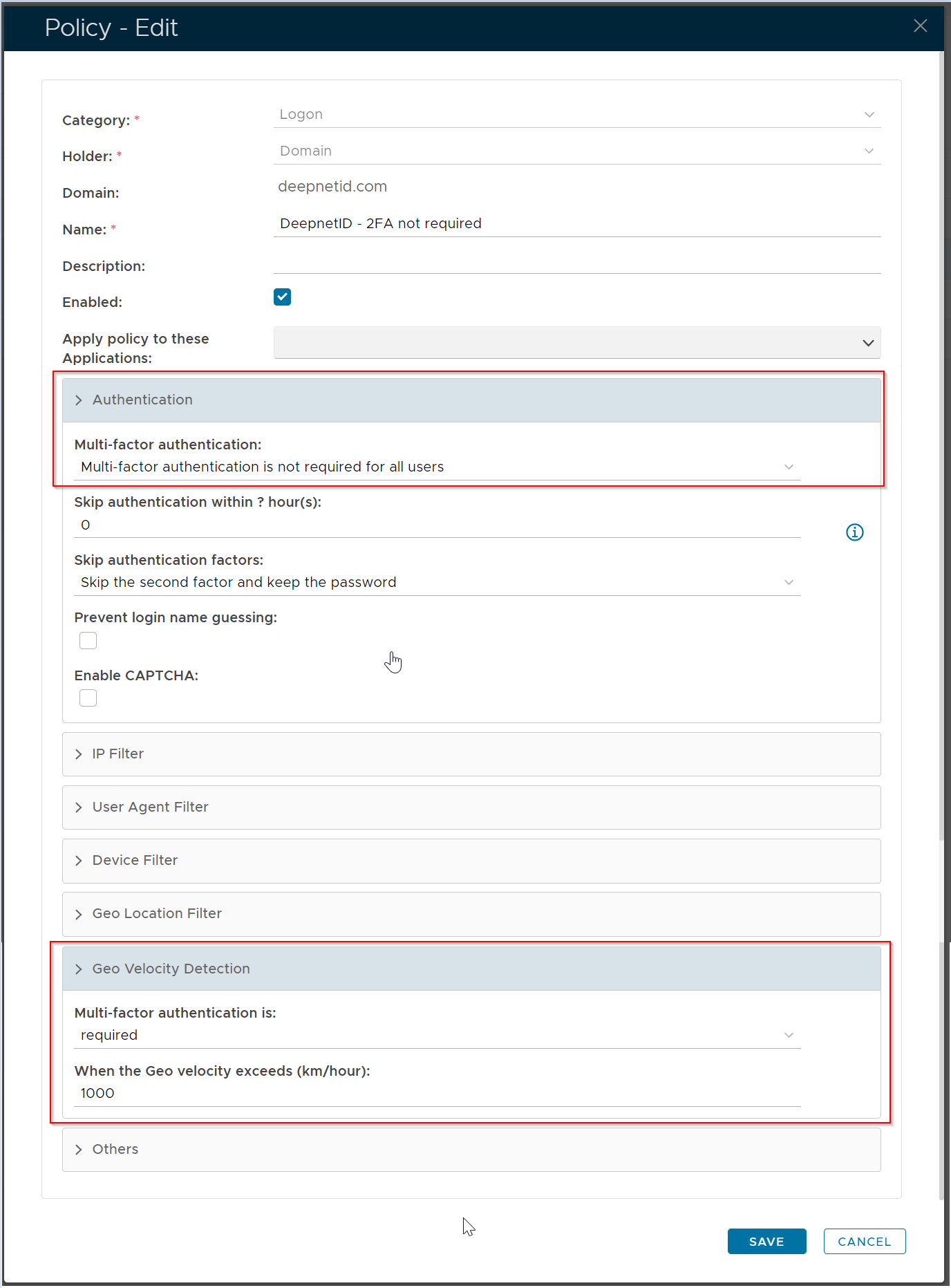
Task: Expand the Device Filter section
Action: [x=135, y=861]
